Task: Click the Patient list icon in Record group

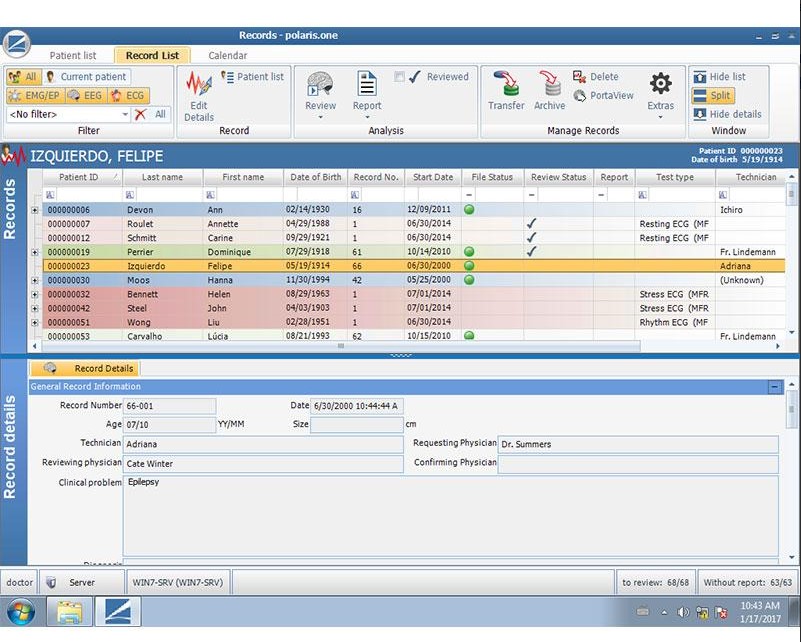Action: tap(252, 77)
